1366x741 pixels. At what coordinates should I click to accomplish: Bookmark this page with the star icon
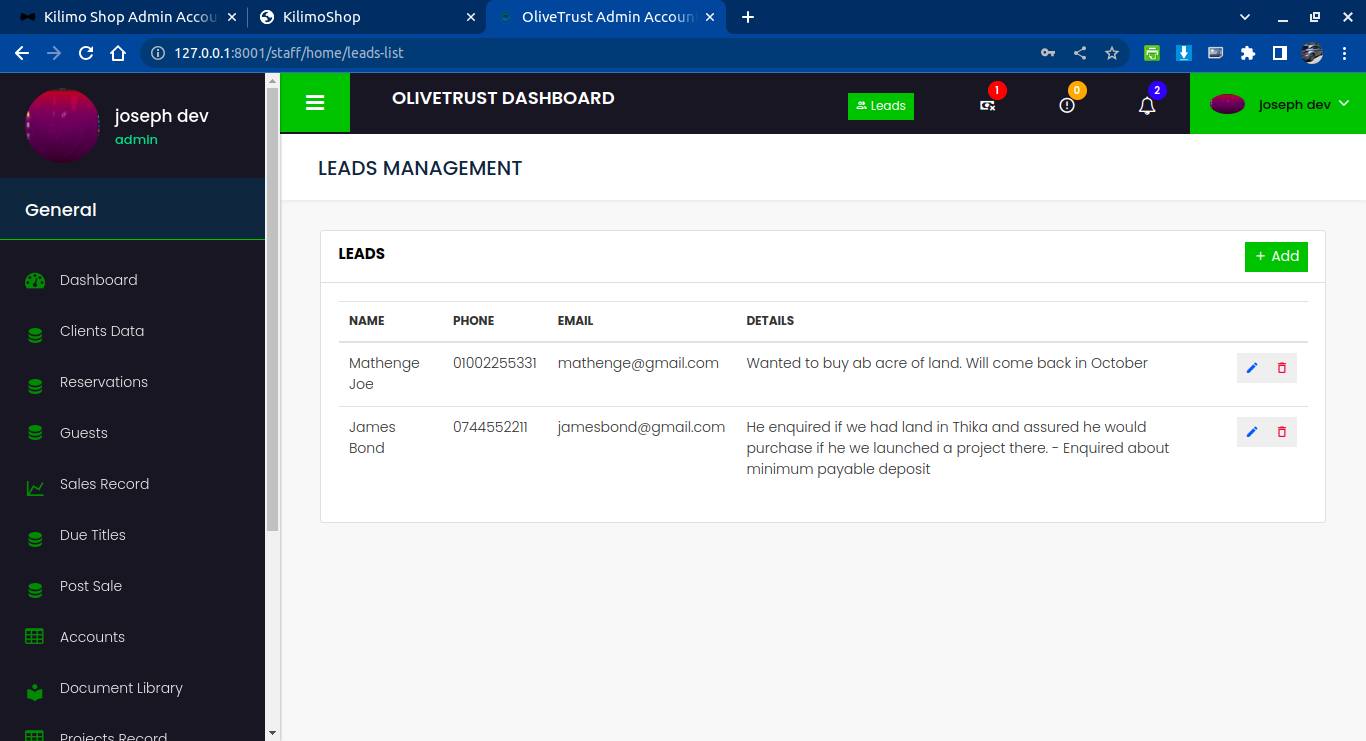pos(1111,53)
